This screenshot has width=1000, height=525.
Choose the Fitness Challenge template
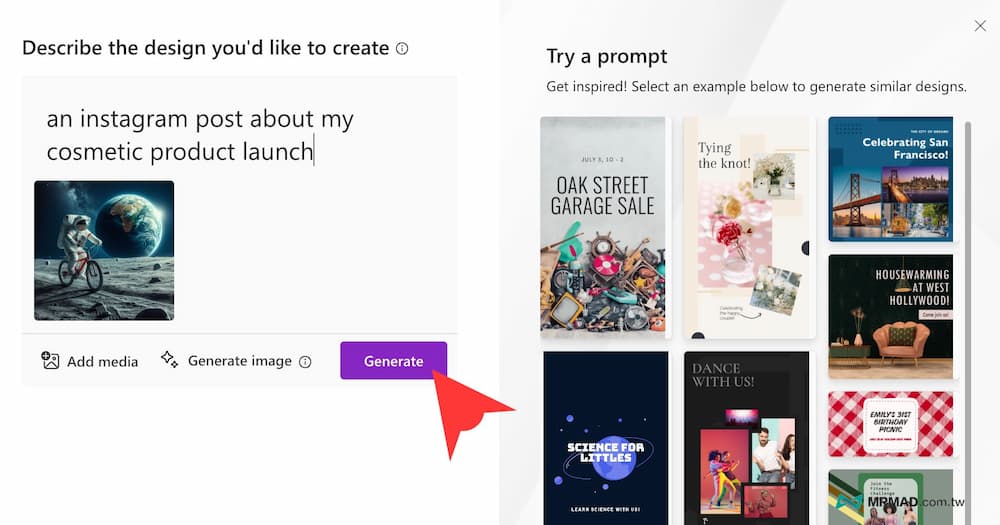[x=890, y=497]
